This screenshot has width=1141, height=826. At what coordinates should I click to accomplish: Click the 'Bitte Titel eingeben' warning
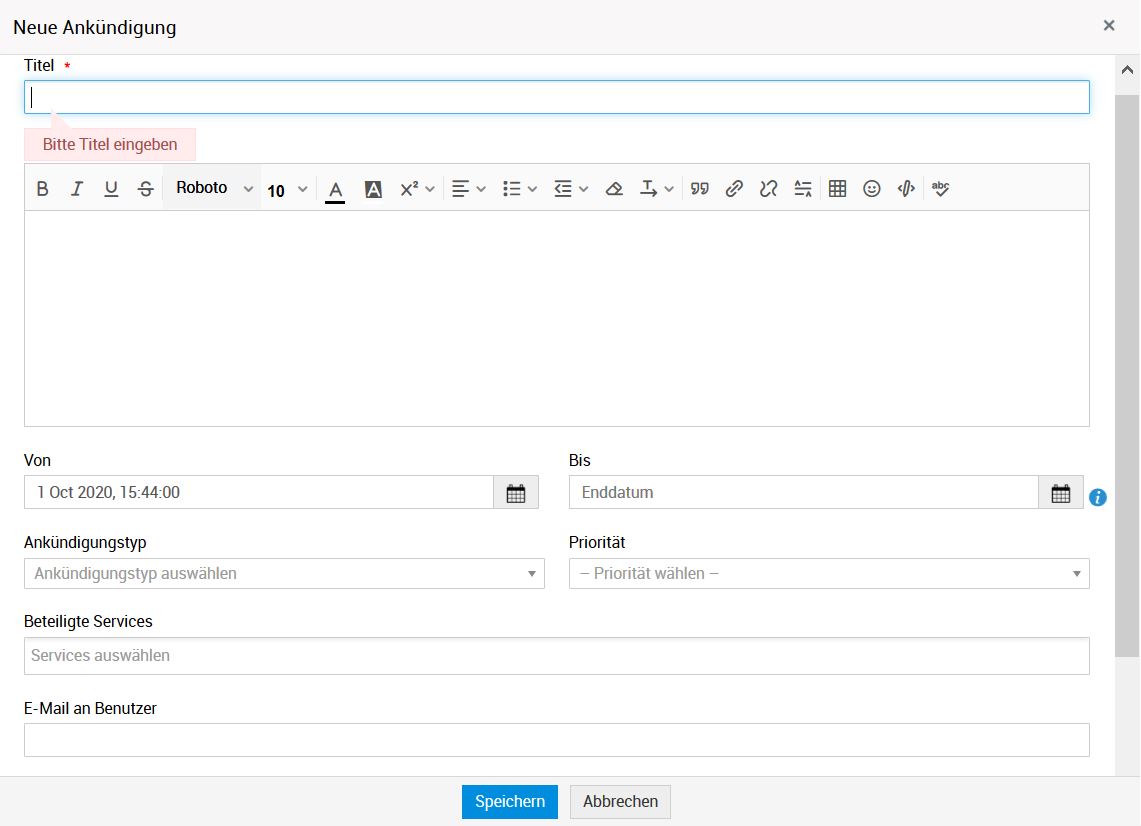click(x=110, y=144)
